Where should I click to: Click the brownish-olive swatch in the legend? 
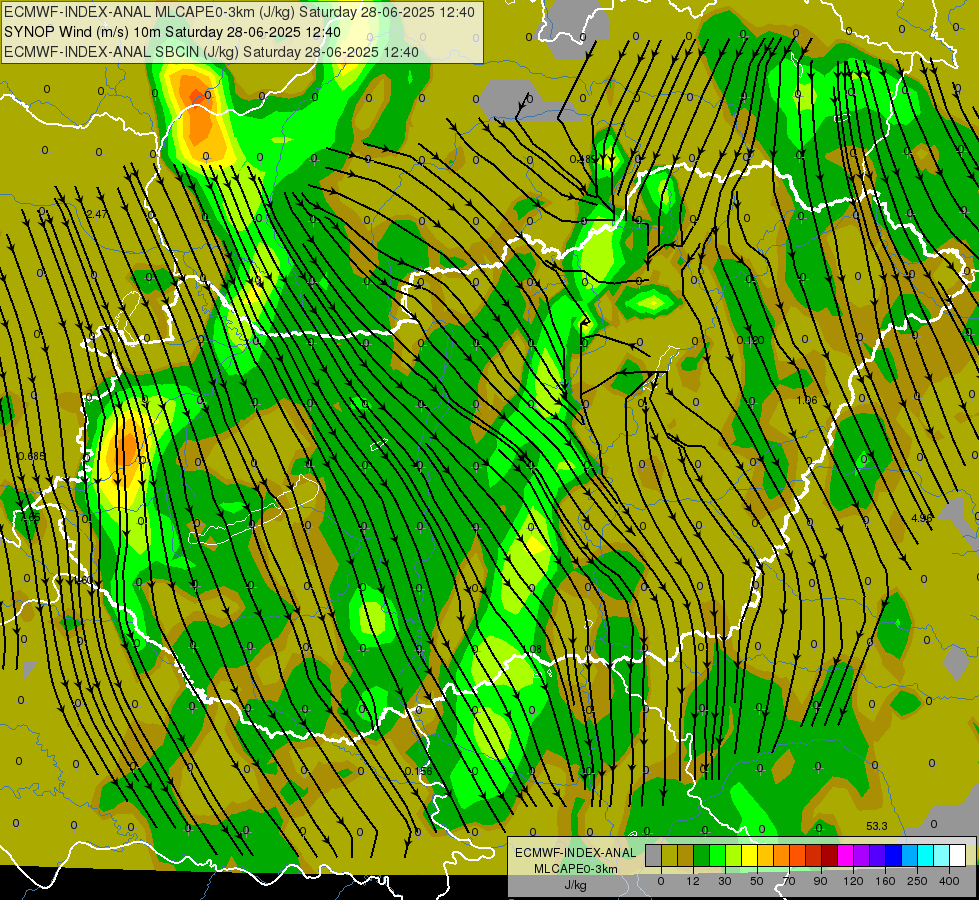click(686, 855)
